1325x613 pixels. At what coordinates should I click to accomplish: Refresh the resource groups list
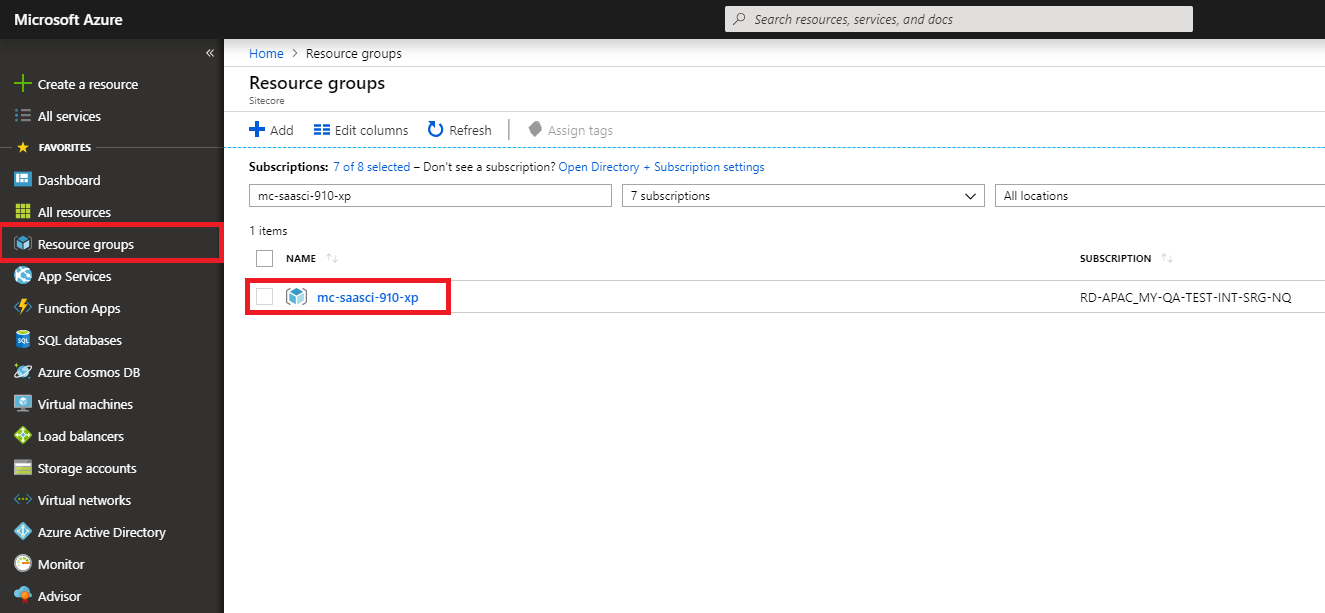click(459, 129)
